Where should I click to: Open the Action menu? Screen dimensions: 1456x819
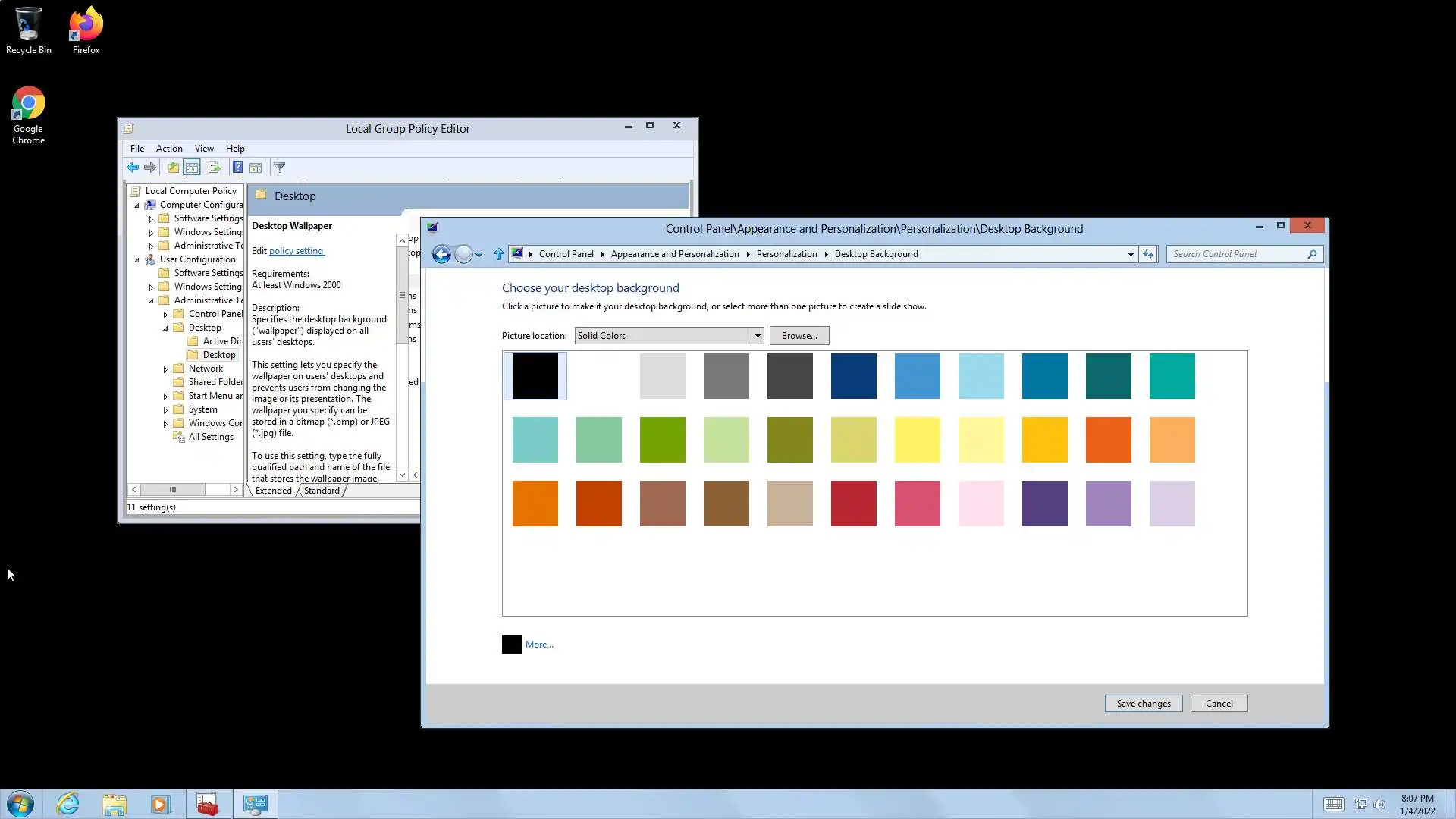click(x=168, y=149)
